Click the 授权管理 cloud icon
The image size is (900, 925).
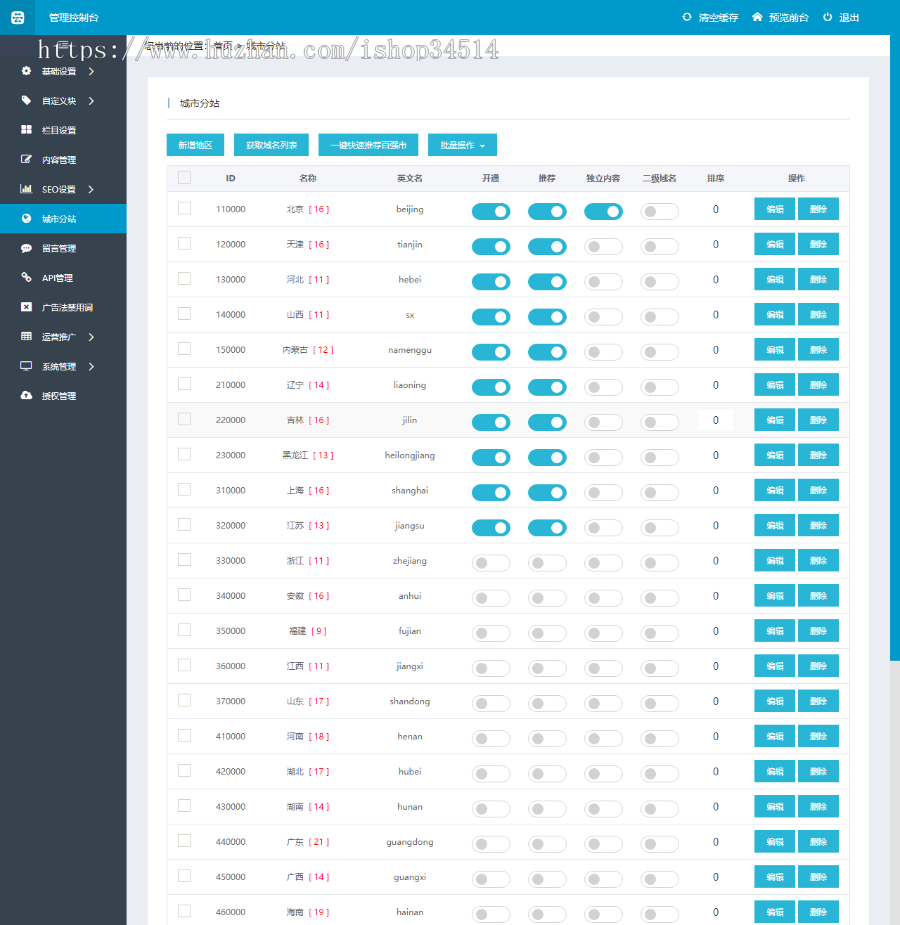tap(26, 396)
